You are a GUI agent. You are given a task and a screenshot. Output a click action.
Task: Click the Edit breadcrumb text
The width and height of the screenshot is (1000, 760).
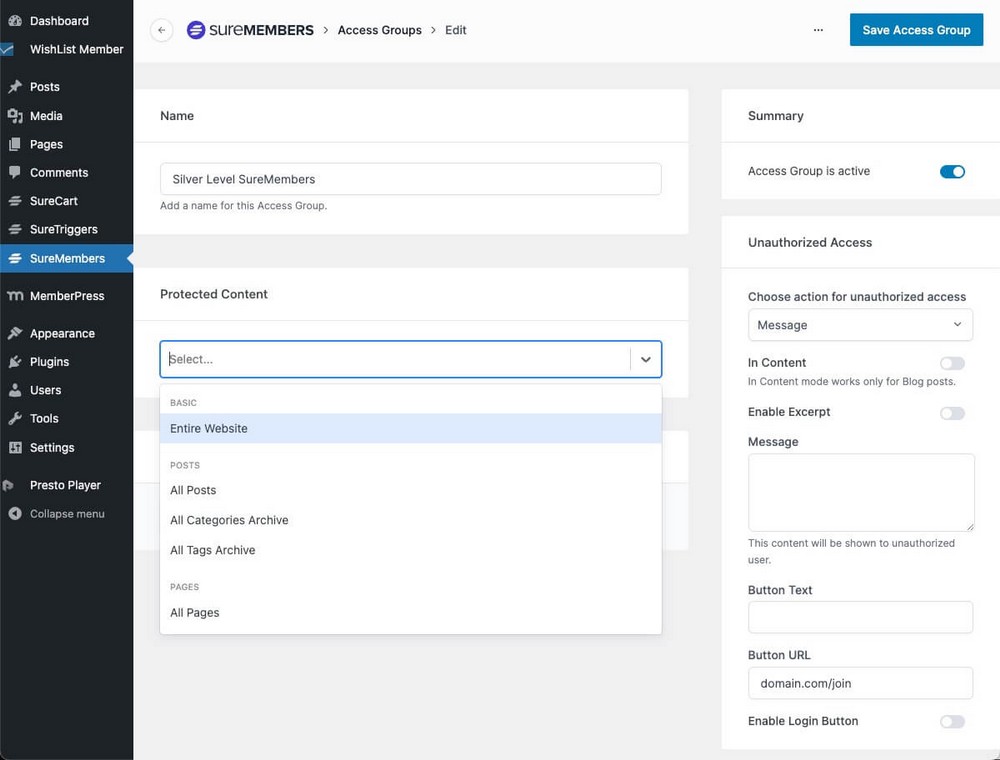(x=455, y=30)
